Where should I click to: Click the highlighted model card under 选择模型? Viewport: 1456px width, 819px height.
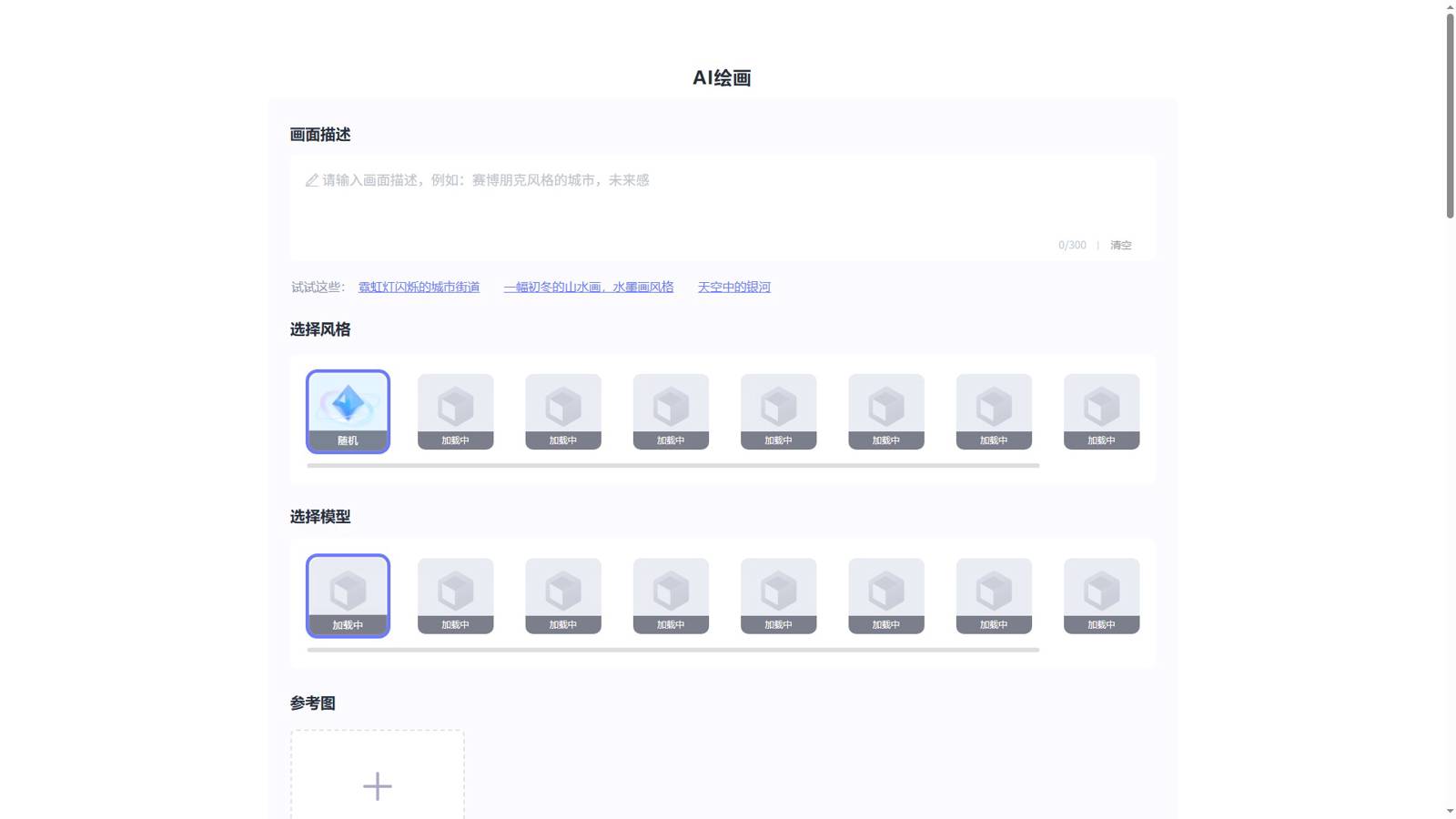[x=348, y=596]
